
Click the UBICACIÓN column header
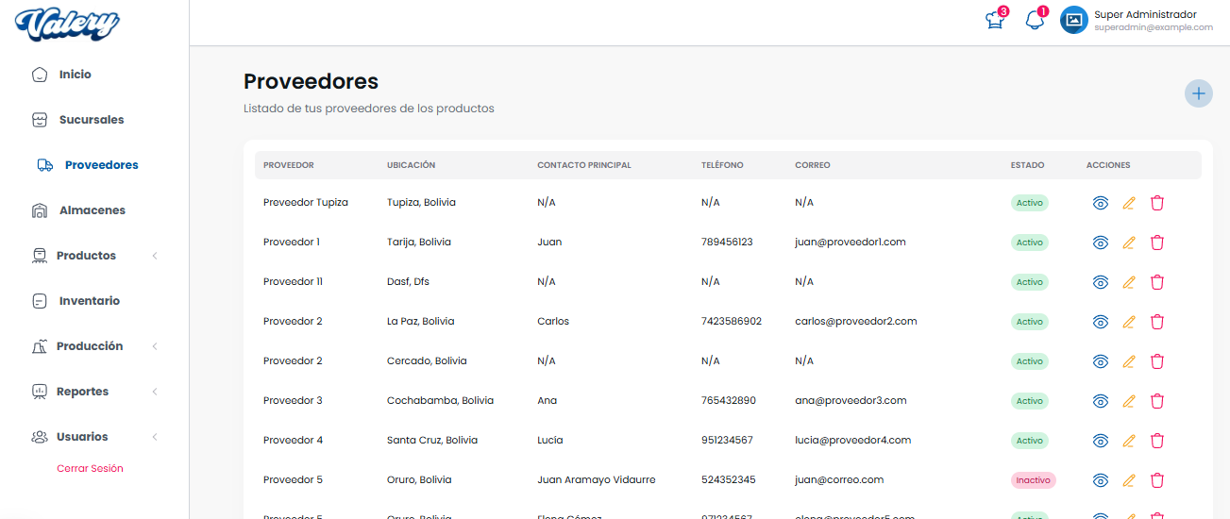411,165
